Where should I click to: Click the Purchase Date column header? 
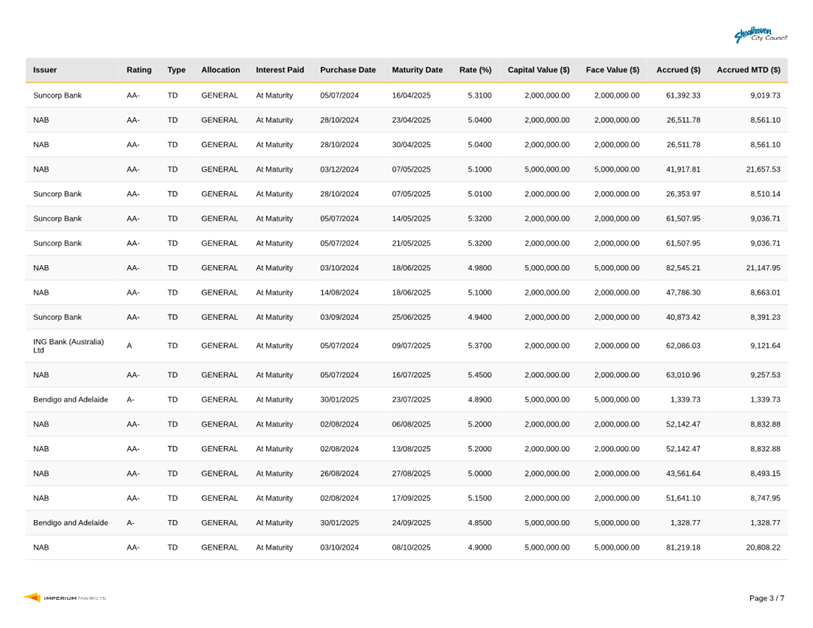coord(348,70)
